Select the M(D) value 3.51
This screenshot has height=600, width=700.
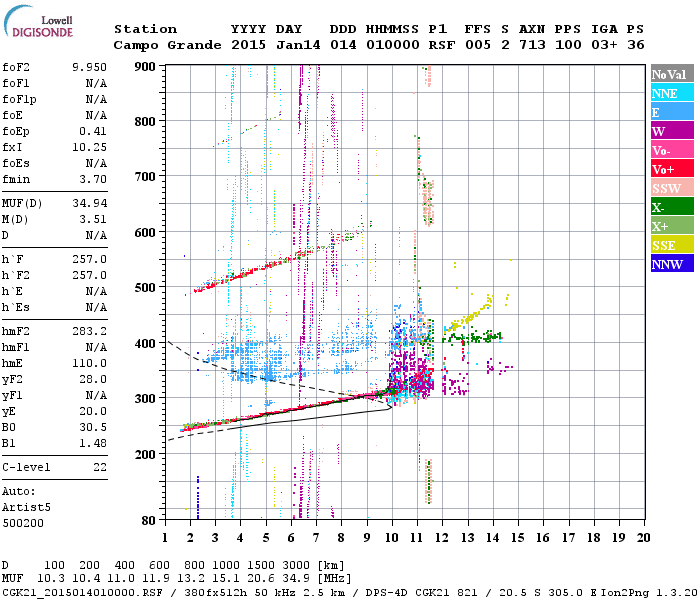pos(93,220)
